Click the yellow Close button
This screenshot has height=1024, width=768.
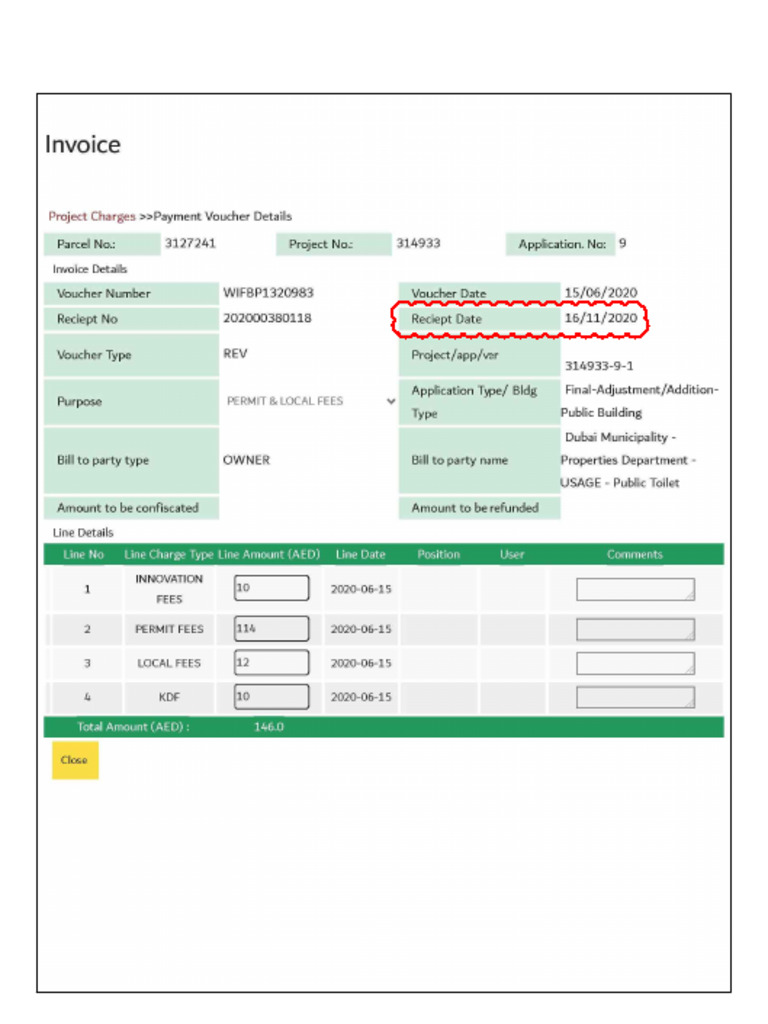coord(75,760)
